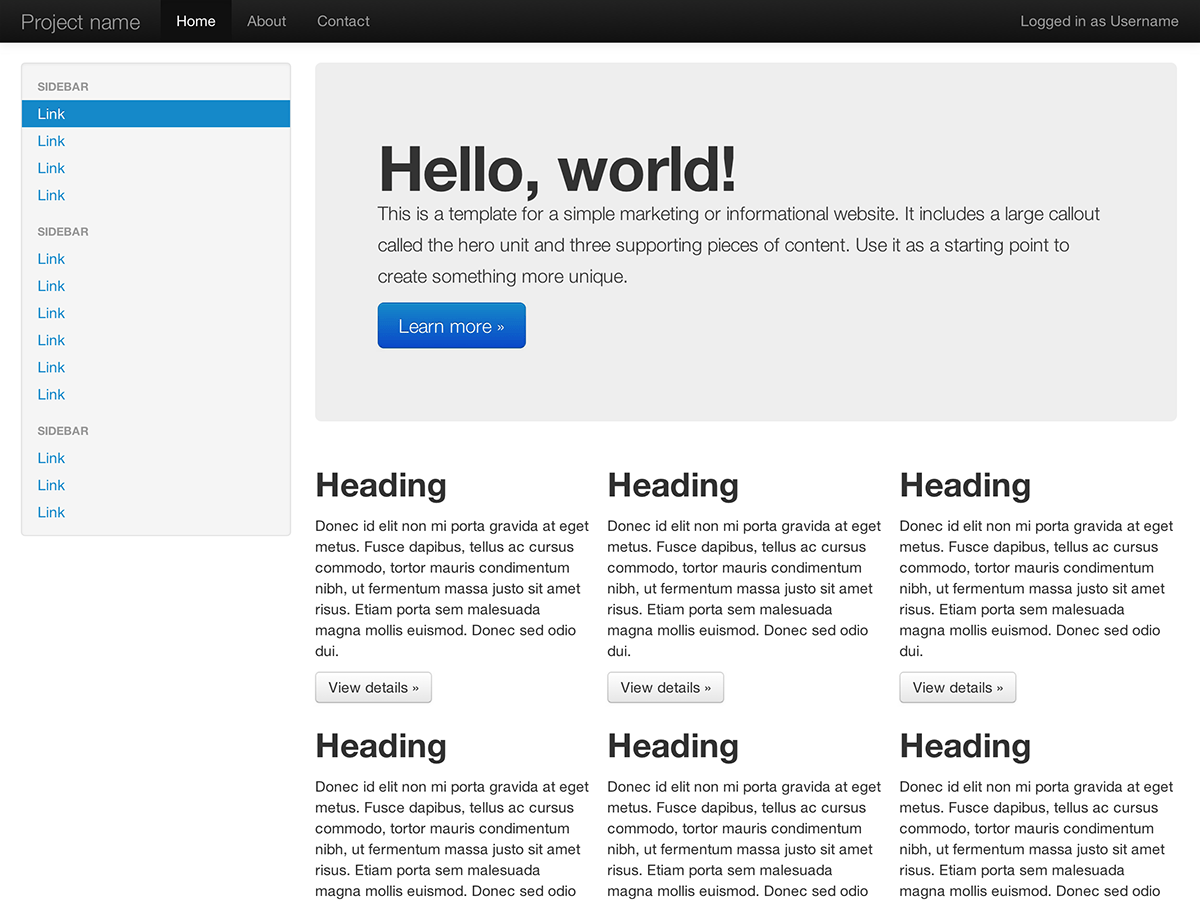This screenshot has width=1200, height=900.
Task: Open the Home tab in the navbar
Action: (195, 20)
